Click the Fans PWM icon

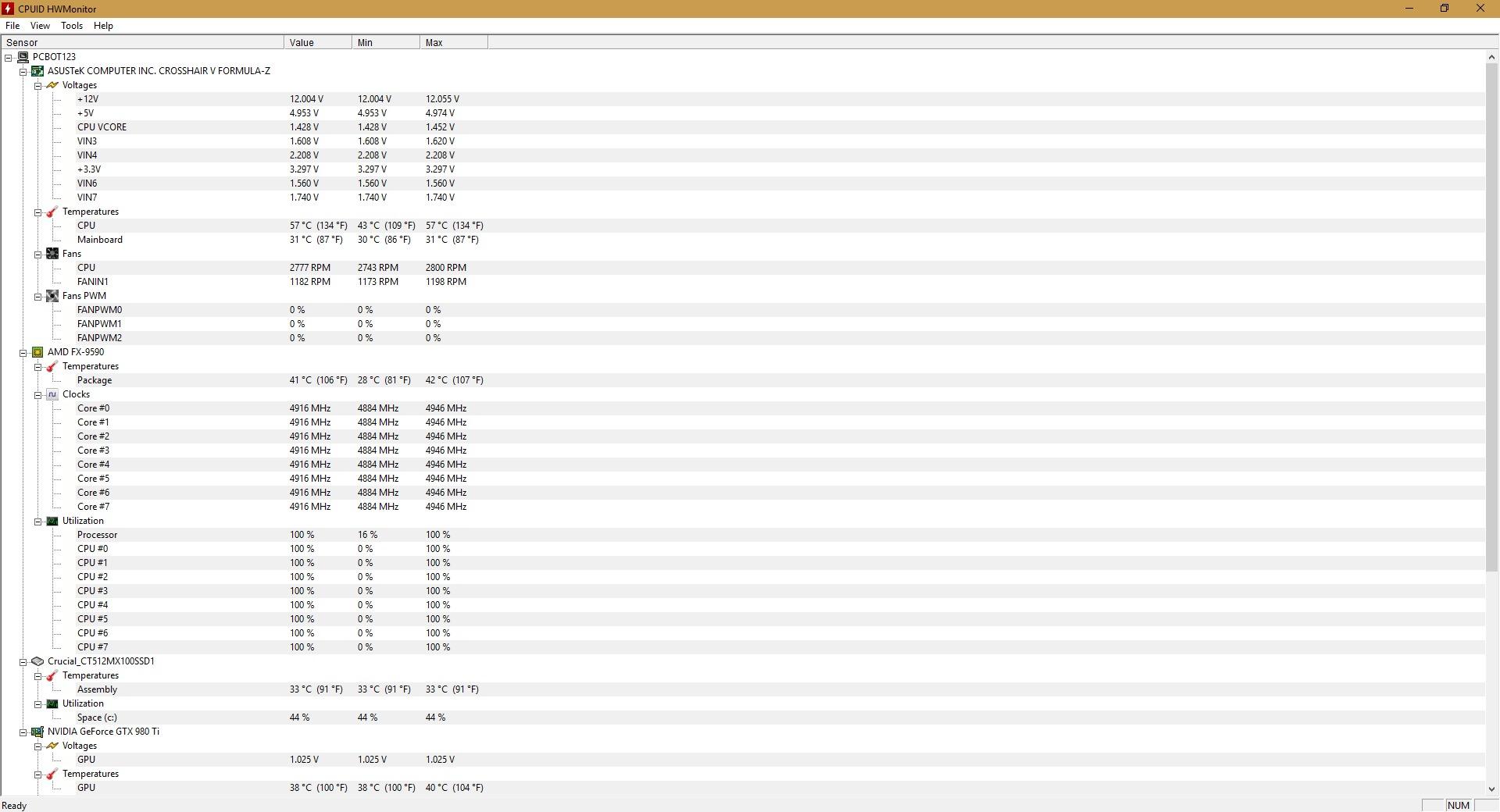(52, 296)
